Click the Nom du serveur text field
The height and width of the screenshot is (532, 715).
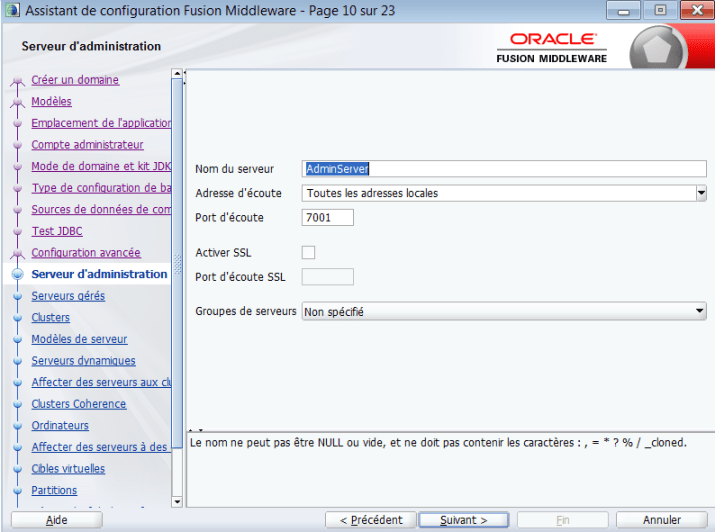pyautogui.click(x=504, y=169)
